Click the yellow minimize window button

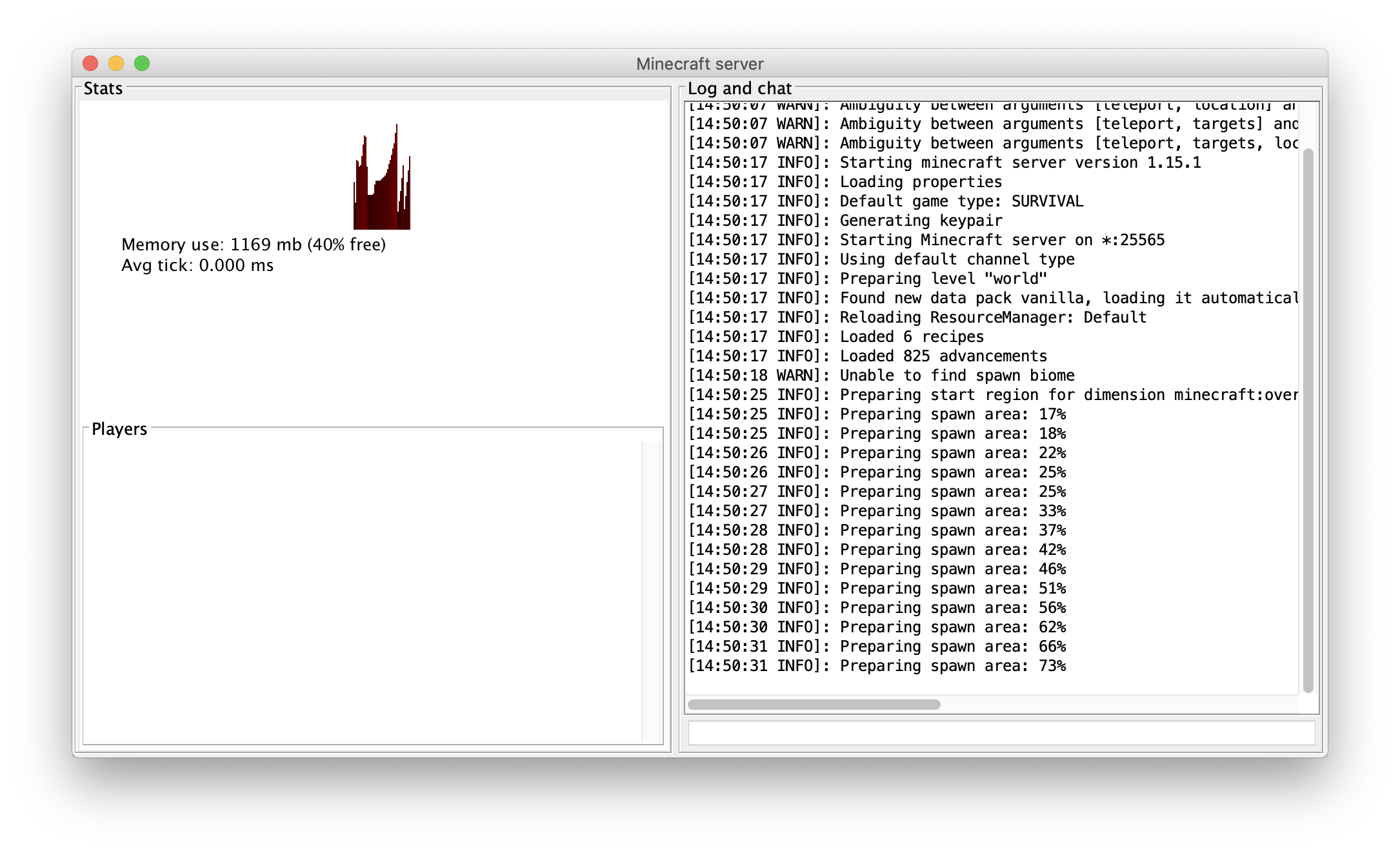click(x=116, y=63)
